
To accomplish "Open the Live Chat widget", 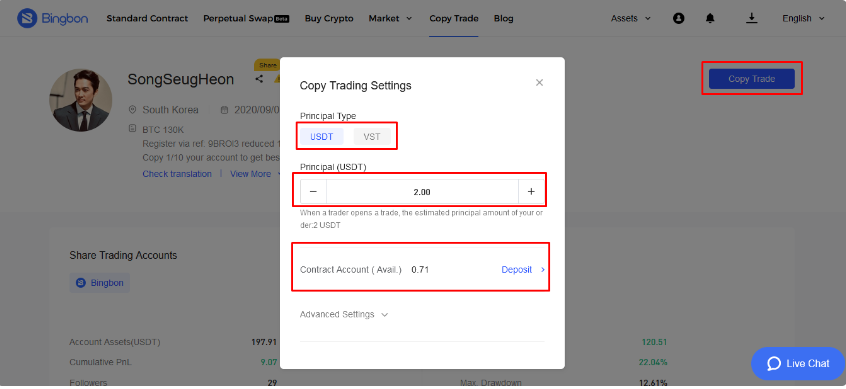I will 798,364.
